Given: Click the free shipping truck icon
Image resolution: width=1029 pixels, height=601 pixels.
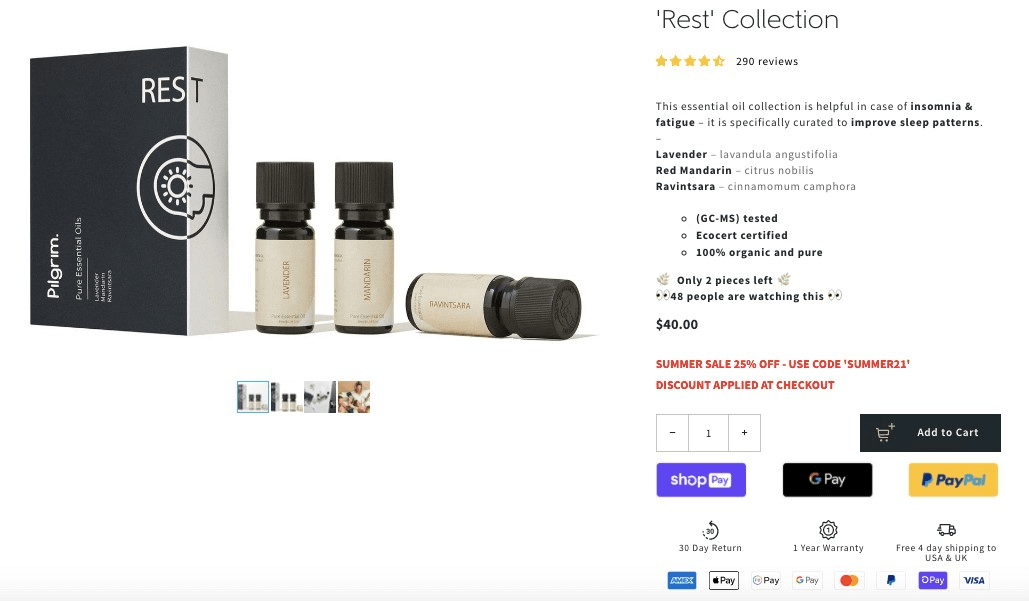Looking at the screenshot, I should [946, 530].
